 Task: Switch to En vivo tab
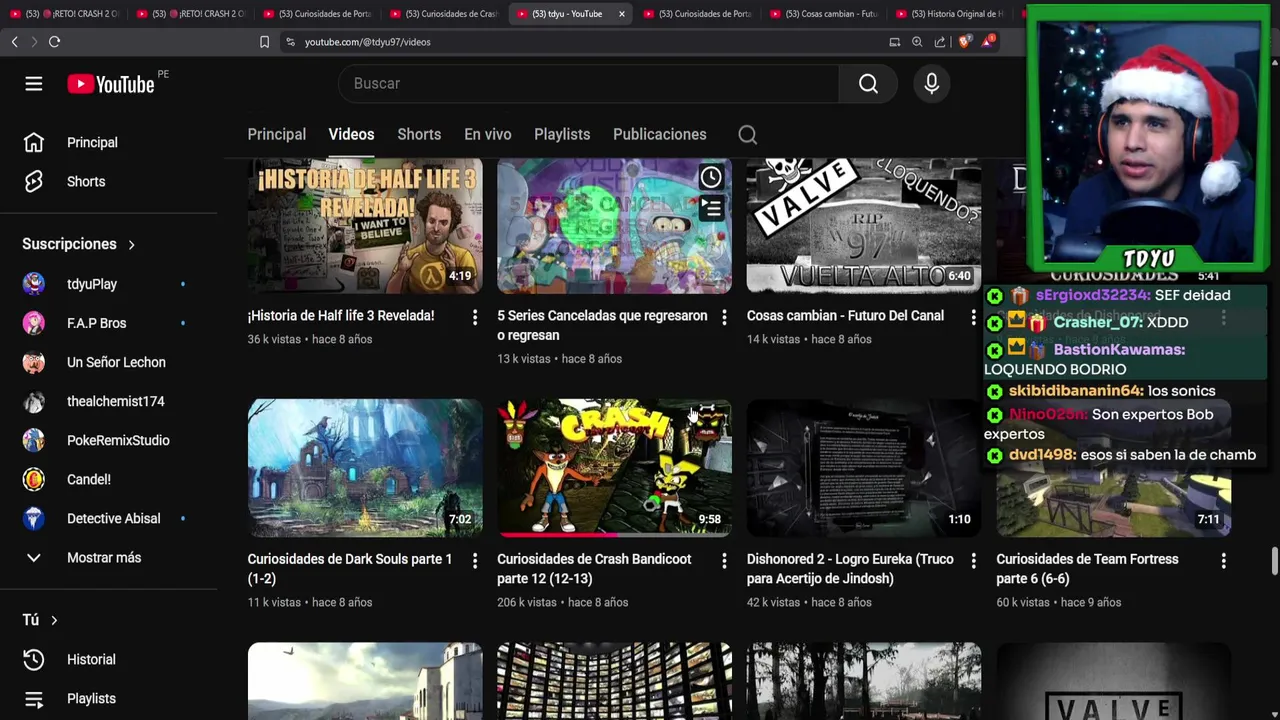[x=487, y=134]
